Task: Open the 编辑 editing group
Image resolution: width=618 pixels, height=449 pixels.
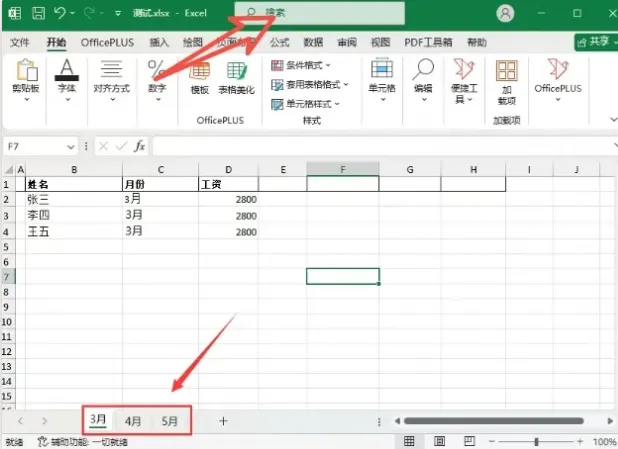Action: [423, 80]
